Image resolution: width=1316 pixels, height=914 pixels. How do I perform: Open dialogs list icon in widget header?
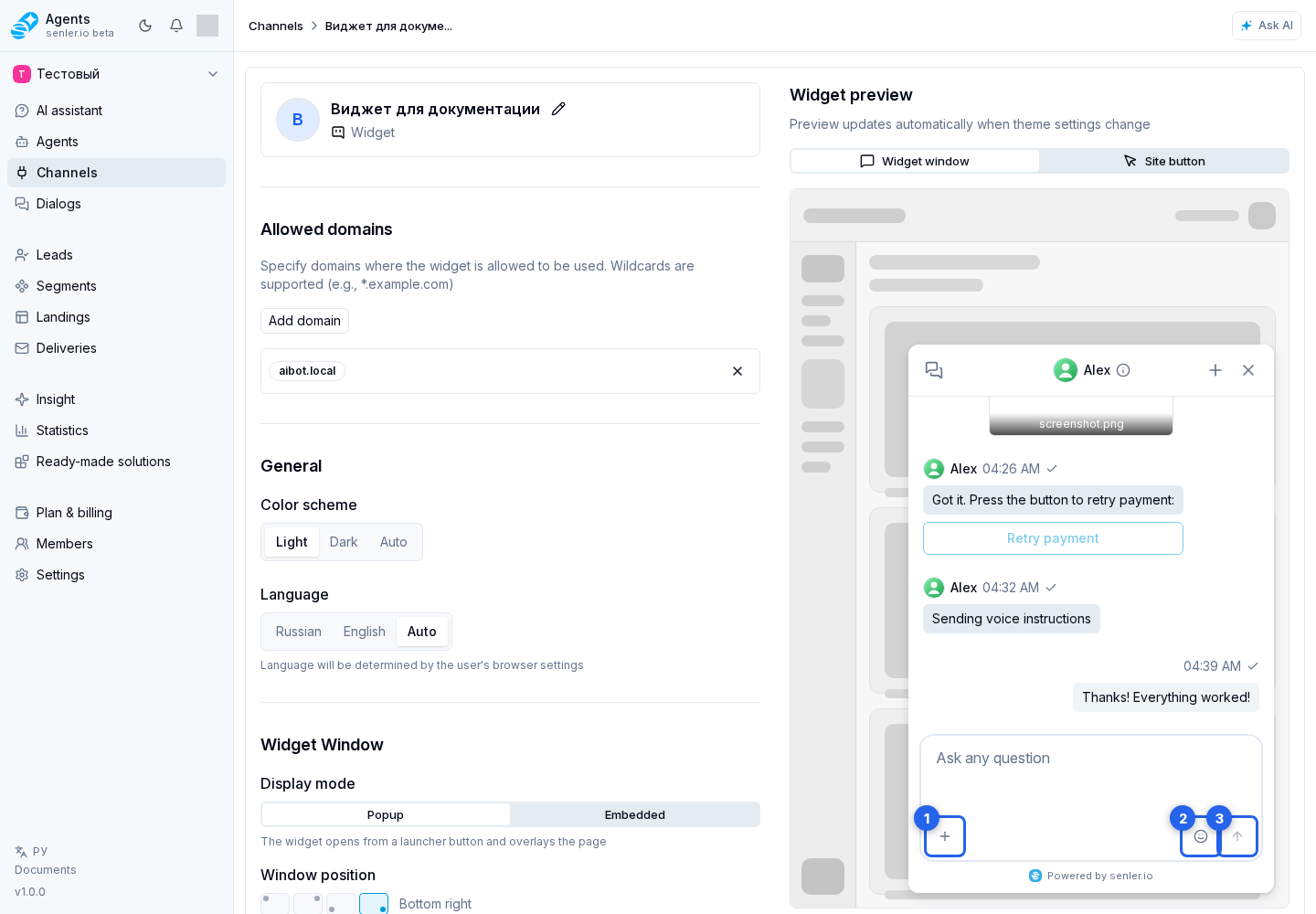point(934,370)
